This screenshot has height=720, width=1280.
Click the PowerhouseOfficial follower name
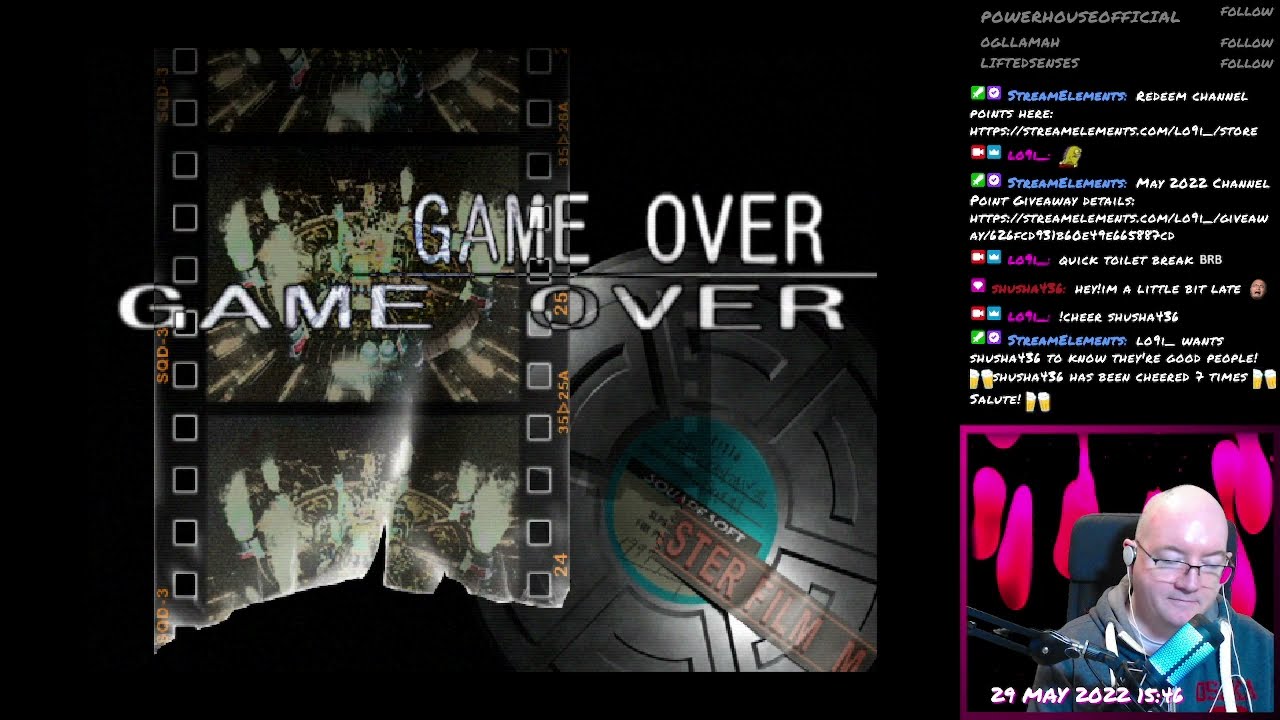point(1080,17)
